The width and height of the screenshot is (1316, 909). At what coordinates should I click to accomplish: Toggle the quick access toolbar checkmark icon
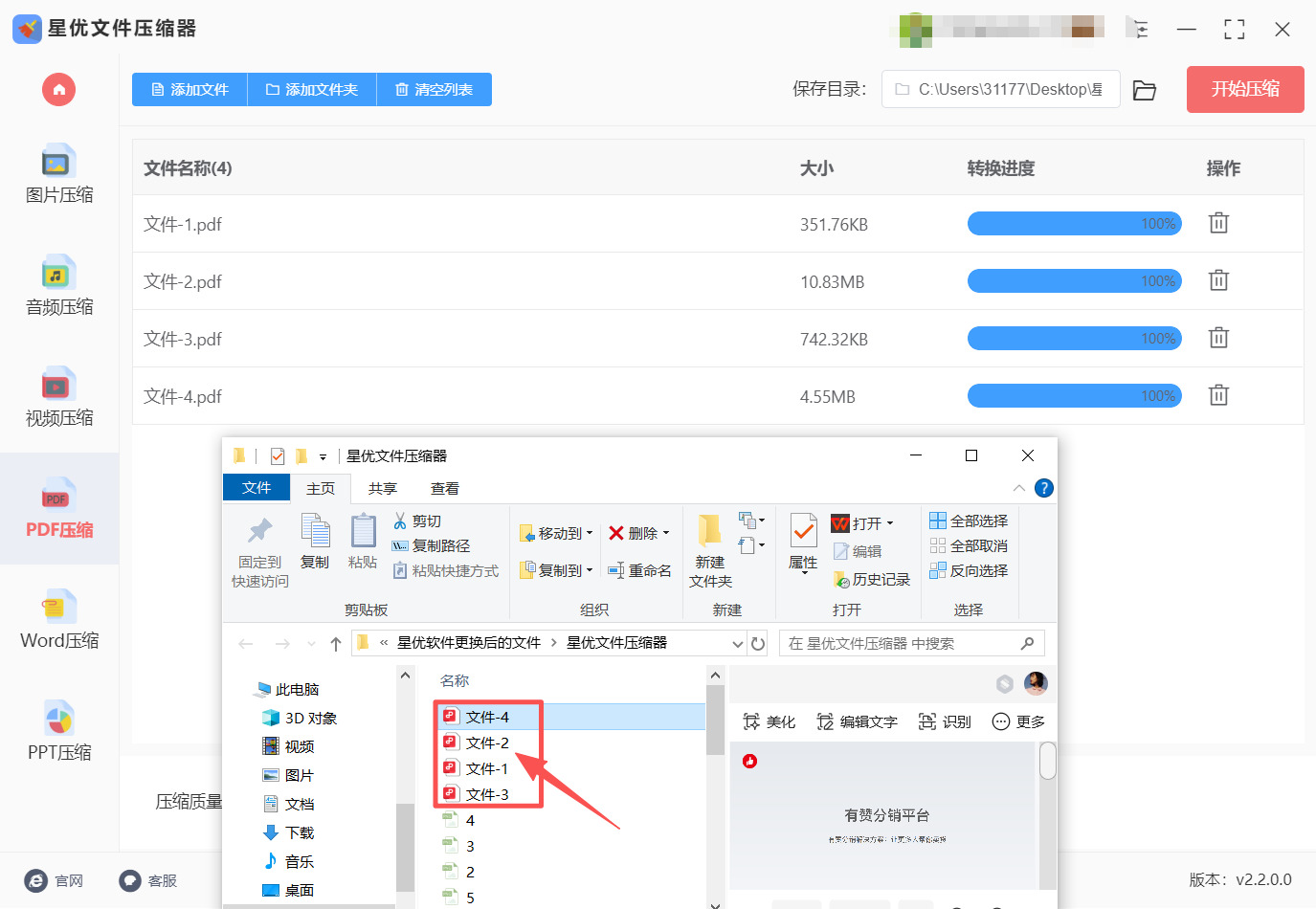coord(278,456)
